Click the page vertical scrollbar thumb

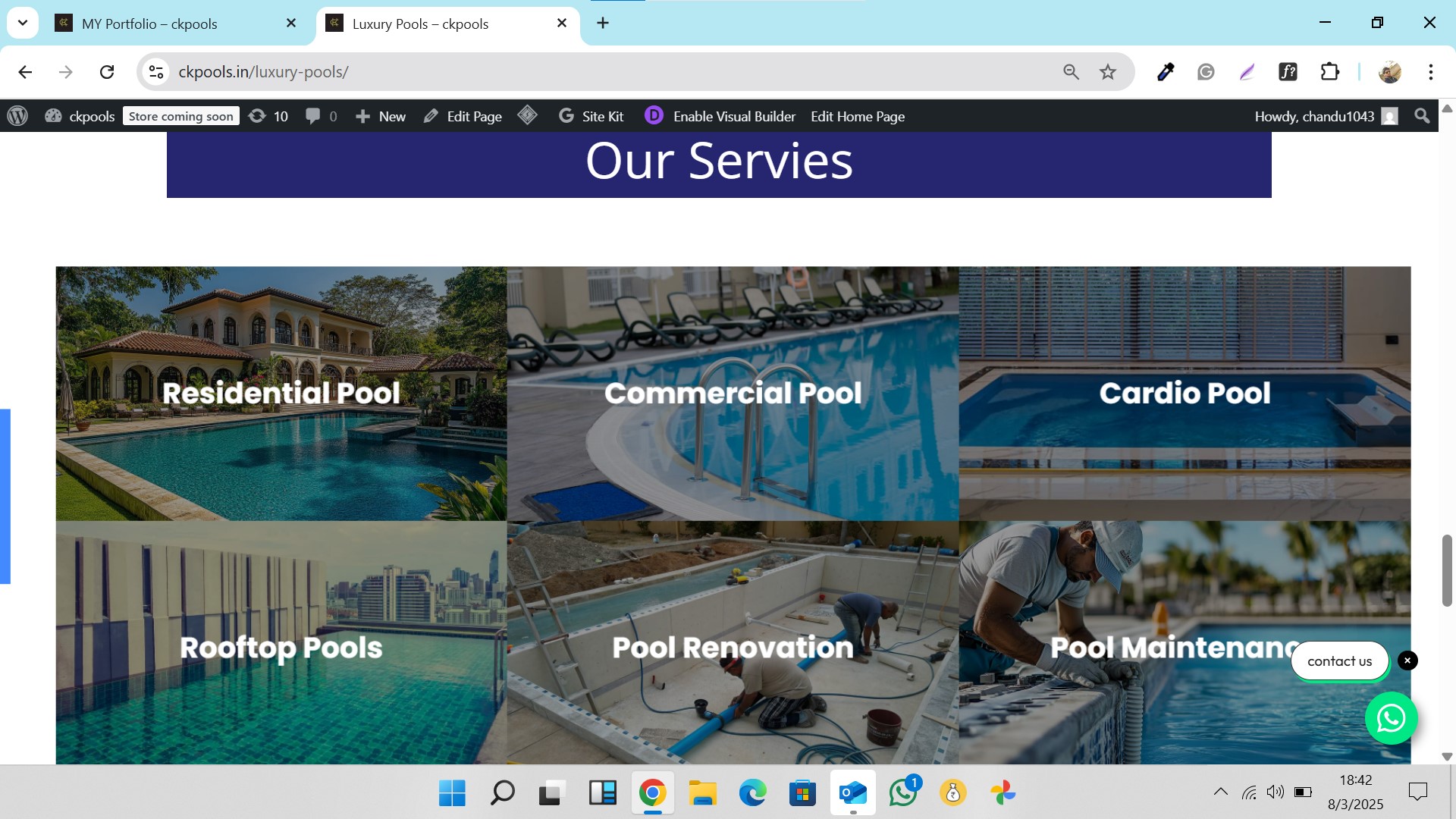(1447, 570)
